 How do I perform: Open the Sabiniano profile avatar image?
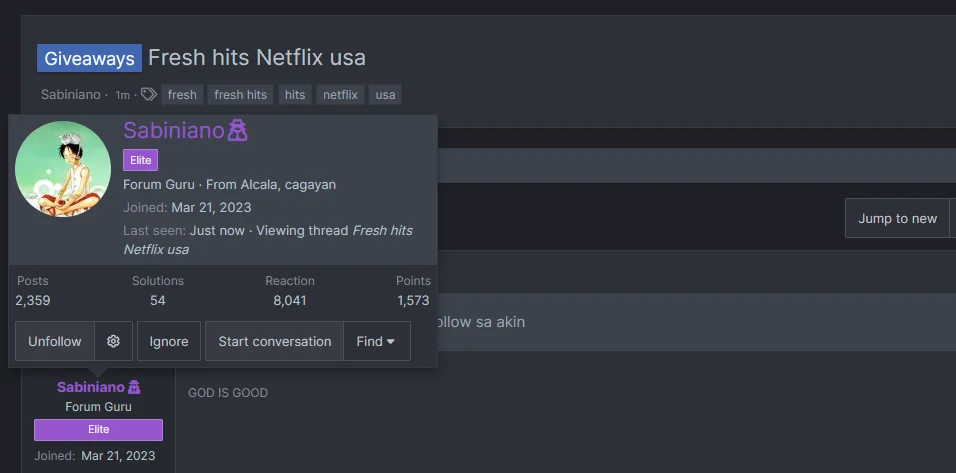coord(63,169)
